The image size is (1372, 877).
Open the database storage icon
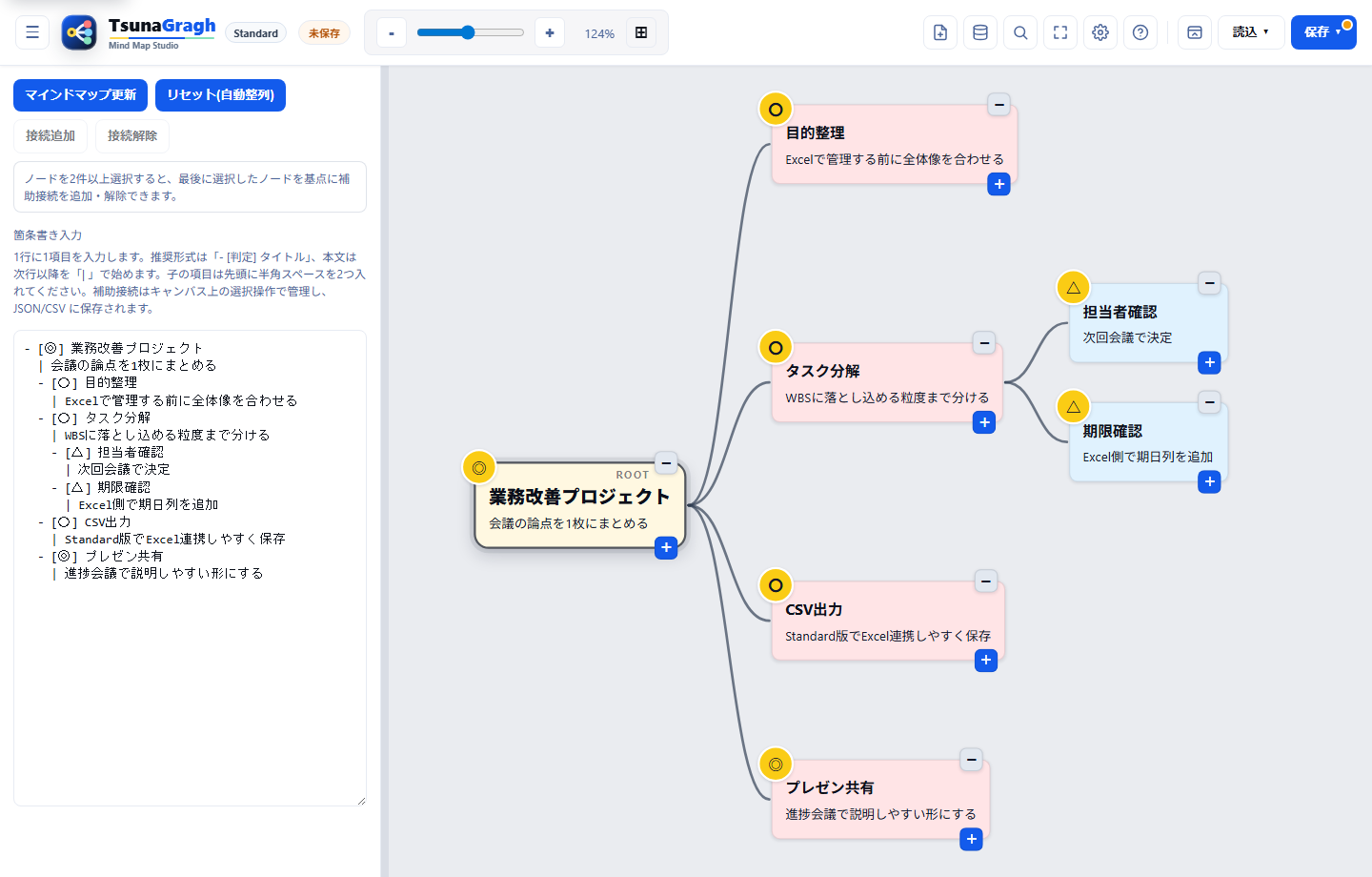pyautogui.click(x=980, y=32)
